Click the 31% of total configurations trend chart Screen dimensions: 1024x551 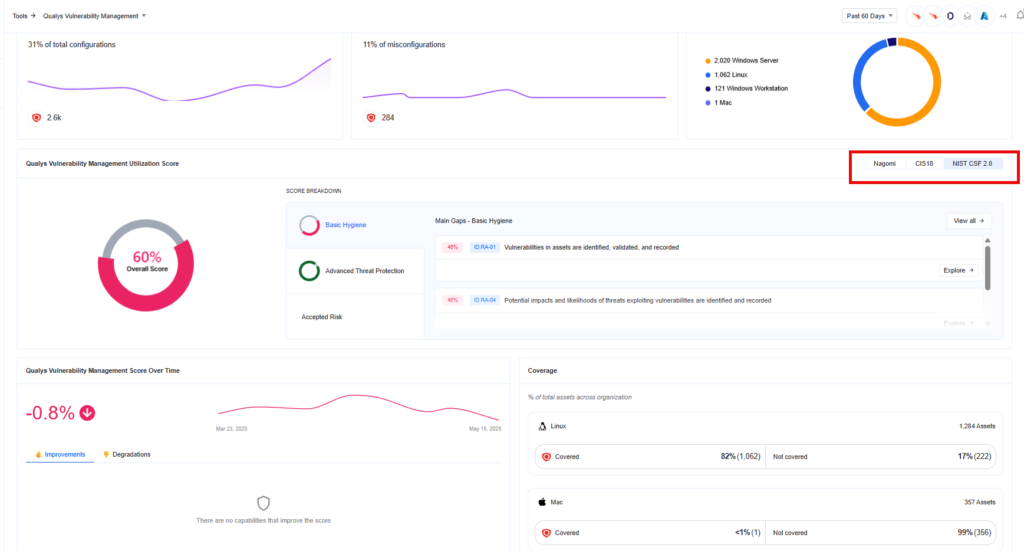click(179, 80)
